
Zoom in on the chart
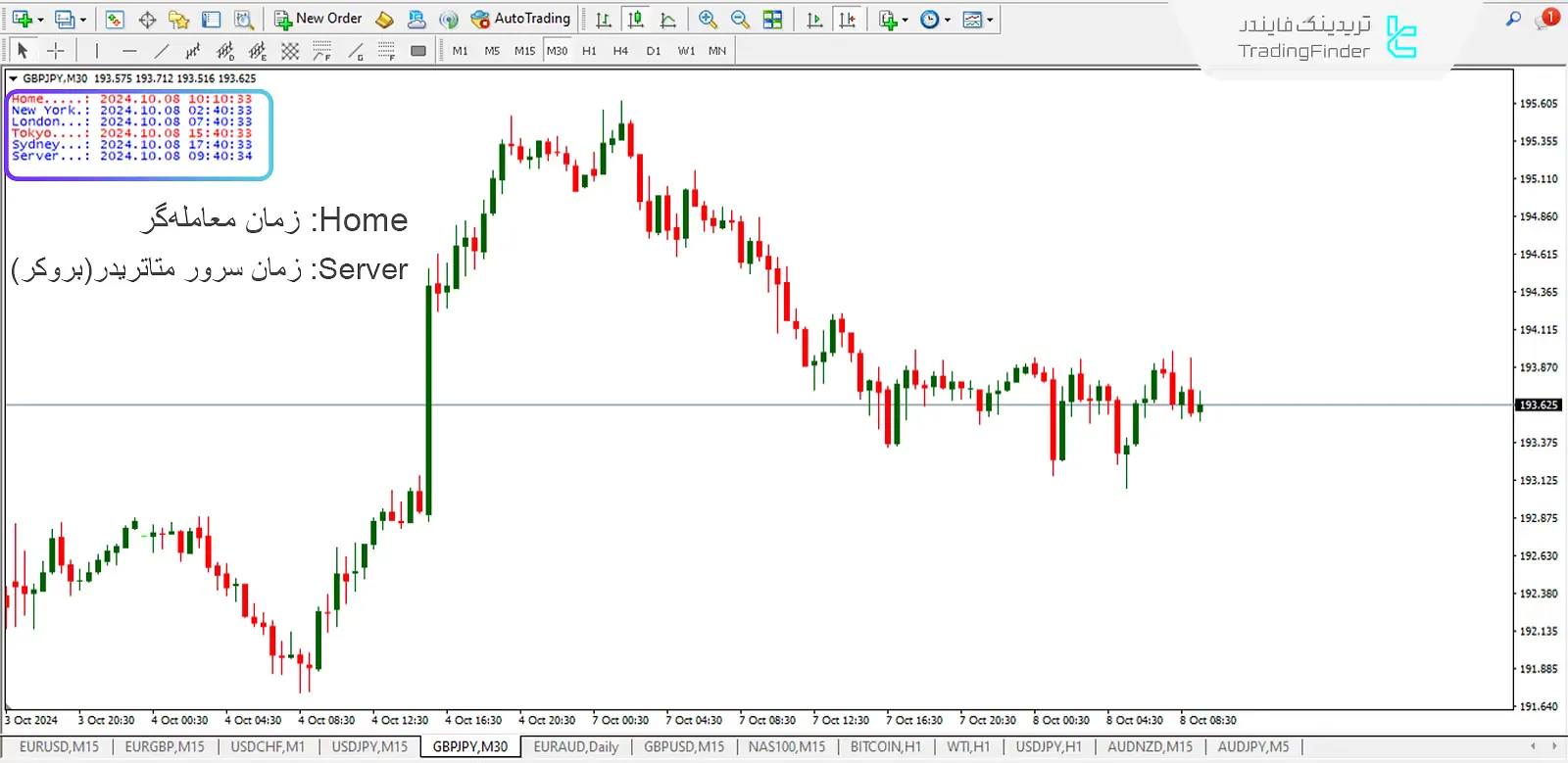click(708, 20)
